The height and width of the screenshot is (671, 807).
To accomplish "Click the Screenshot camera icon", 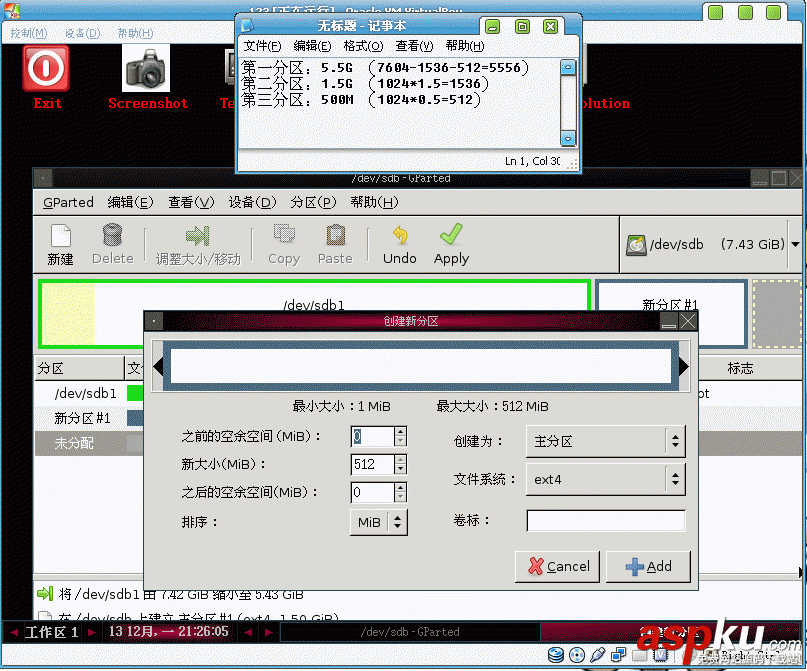I will click(x=146, y=68).
